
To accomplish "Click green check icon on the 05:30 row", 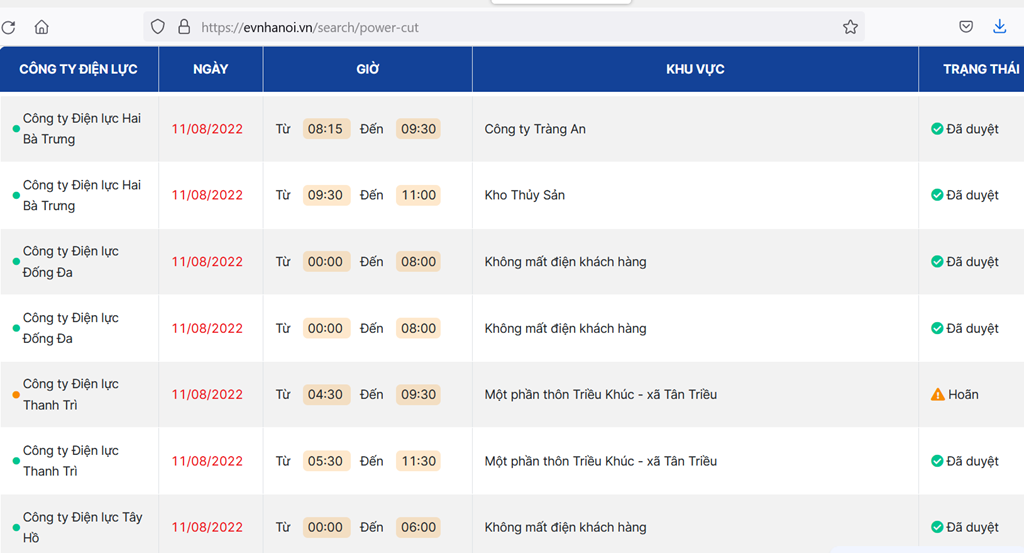I will pyautogui.click(x=937, y=461).
